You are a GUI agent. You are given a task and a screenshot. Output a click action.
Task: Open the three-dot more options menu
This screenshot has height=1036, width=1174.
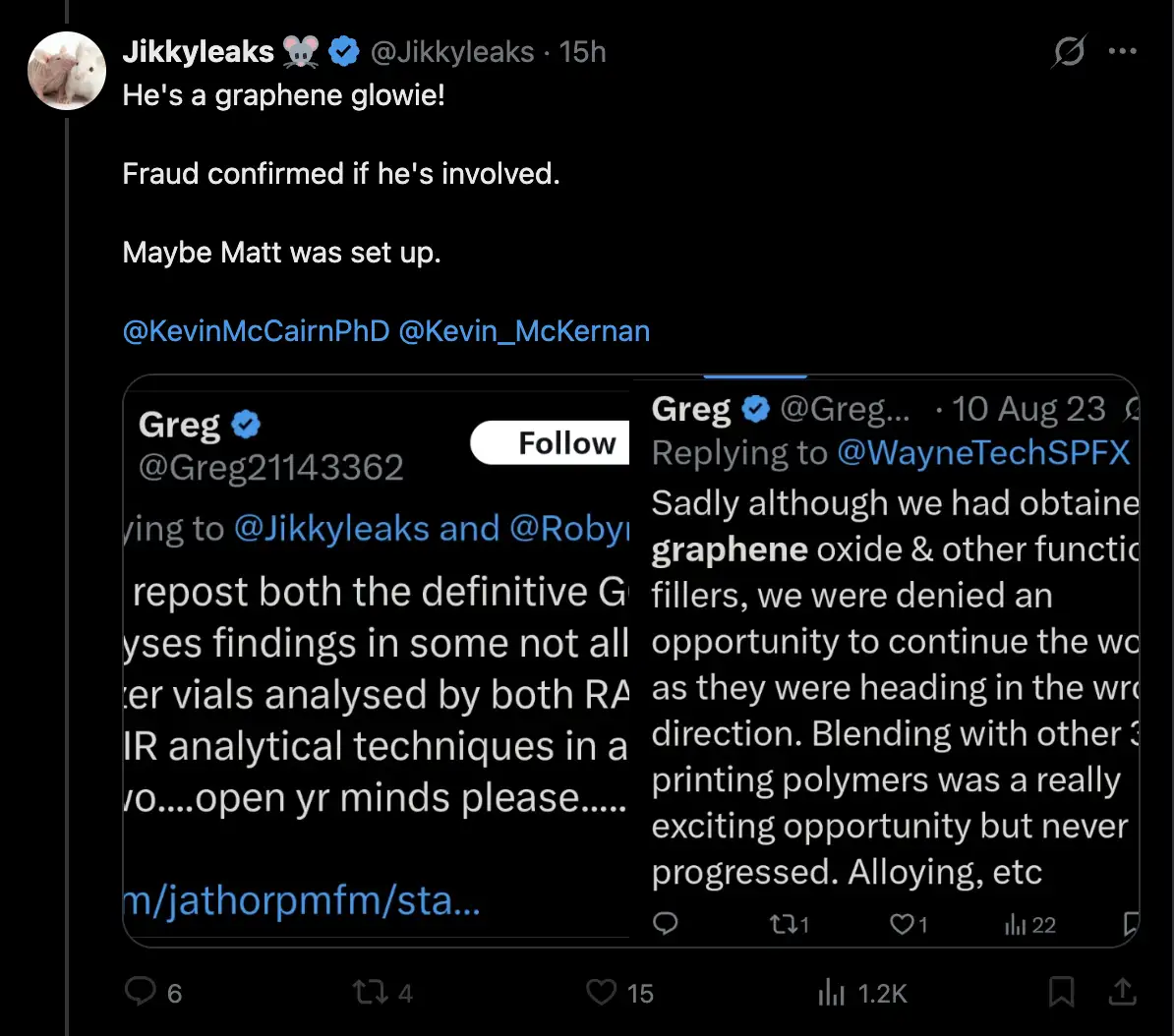1122,52
